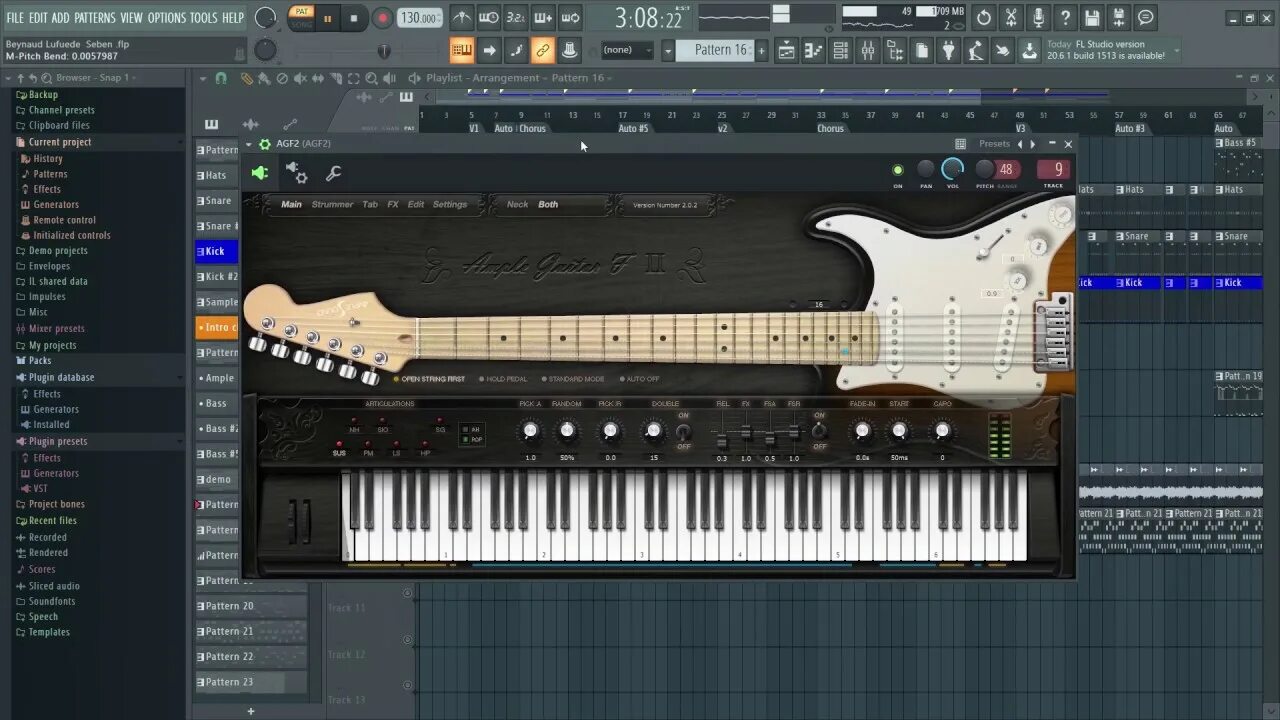Collapse the Current project folder
Viewport: 1280px width, 720px height.
tap(60, 142)
